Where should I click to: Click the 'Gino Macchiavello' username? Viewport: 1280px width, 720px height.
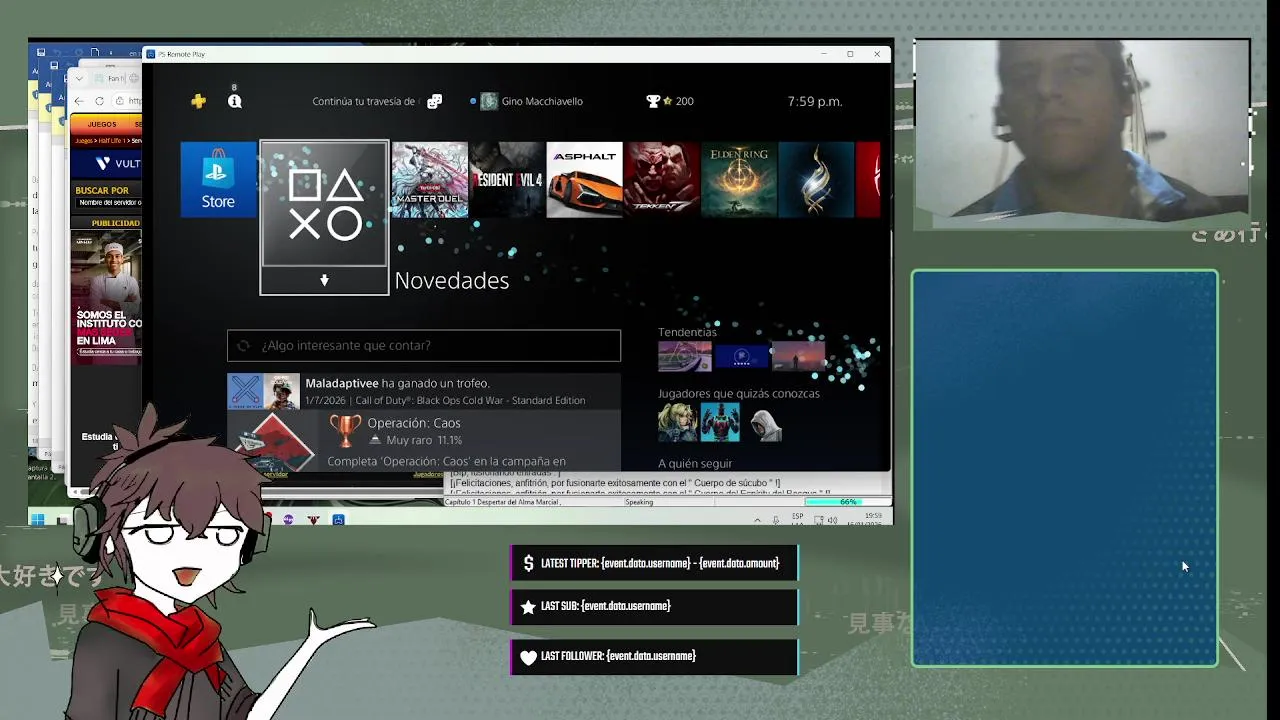[x=542, y=101]
